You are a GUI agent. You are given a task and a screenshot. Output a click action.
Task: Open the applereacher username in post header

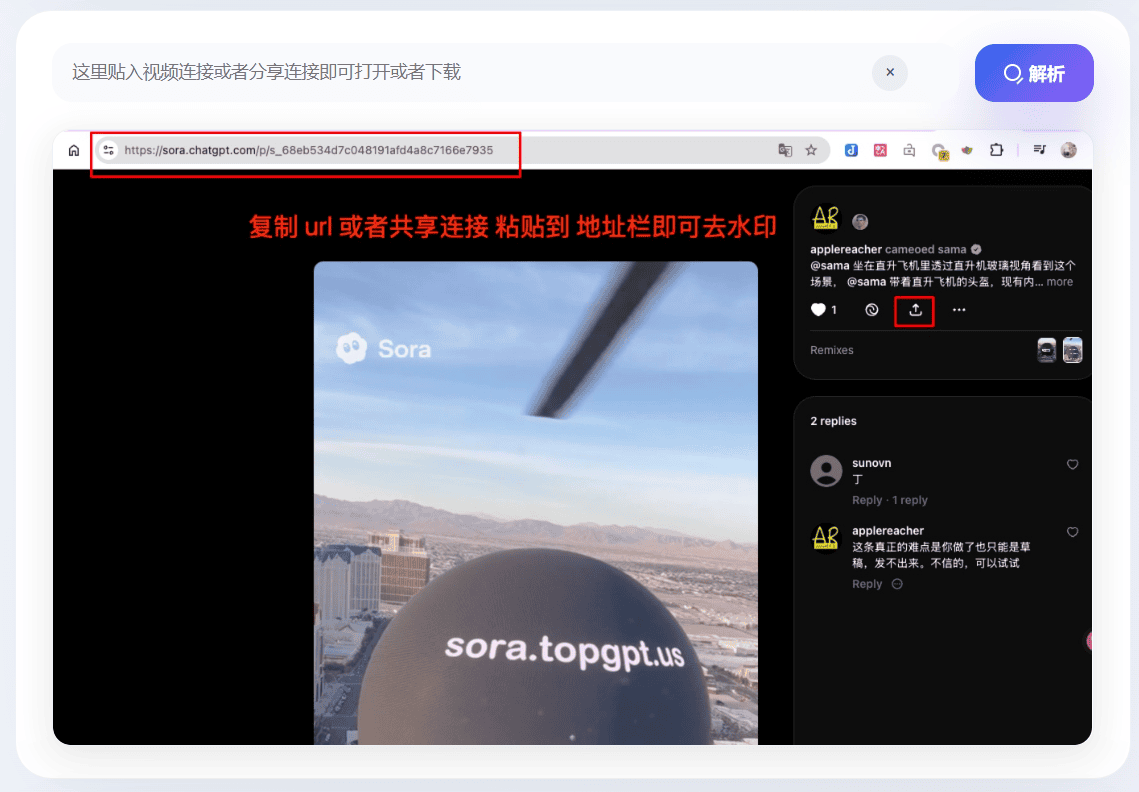[846, 249]
